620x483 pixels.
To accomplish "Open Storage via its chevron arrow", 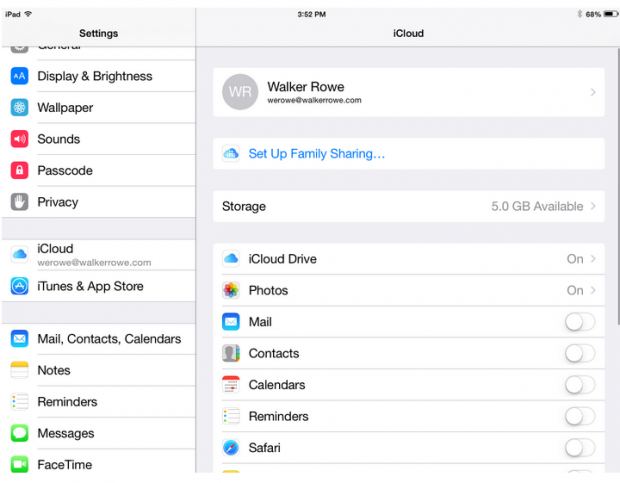I will click(593, 206).
